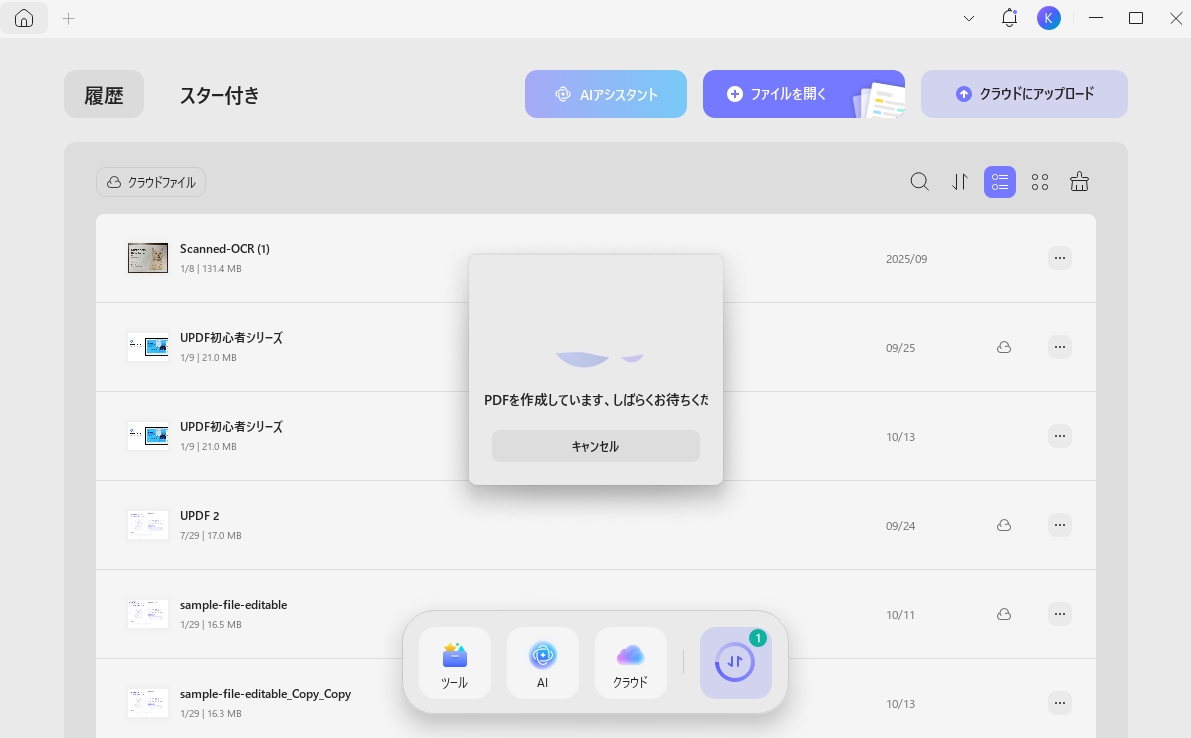Launch AIアシスタント

[x=605, y=94]
